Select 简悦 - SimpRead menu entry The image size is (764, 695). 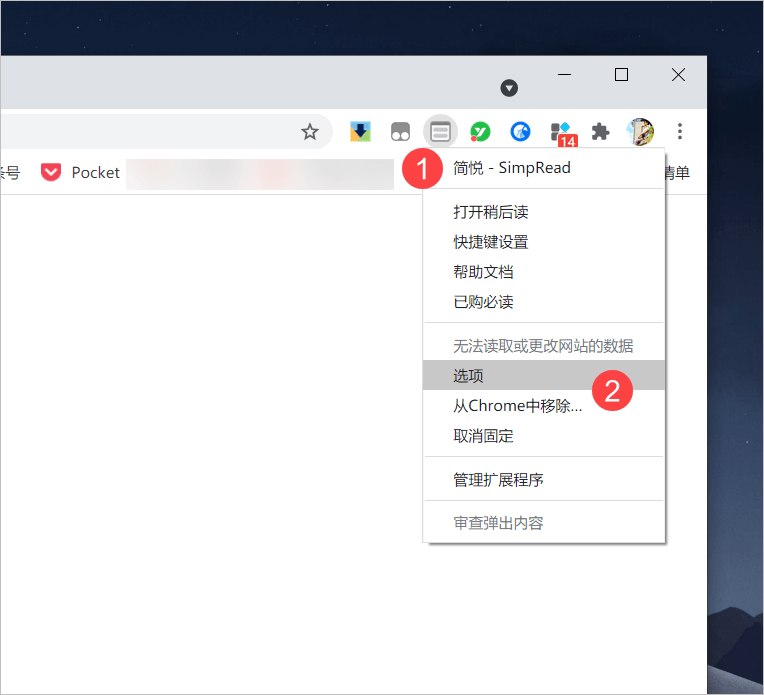point(544,168)
